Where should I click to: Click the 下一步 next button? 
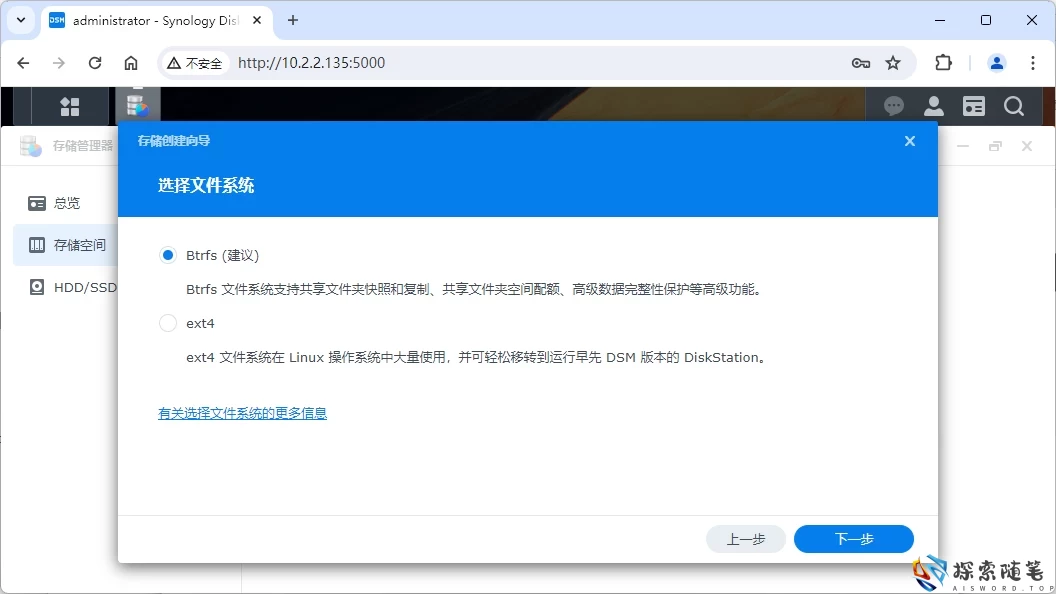pyautogui.click(x=853, y=538)
